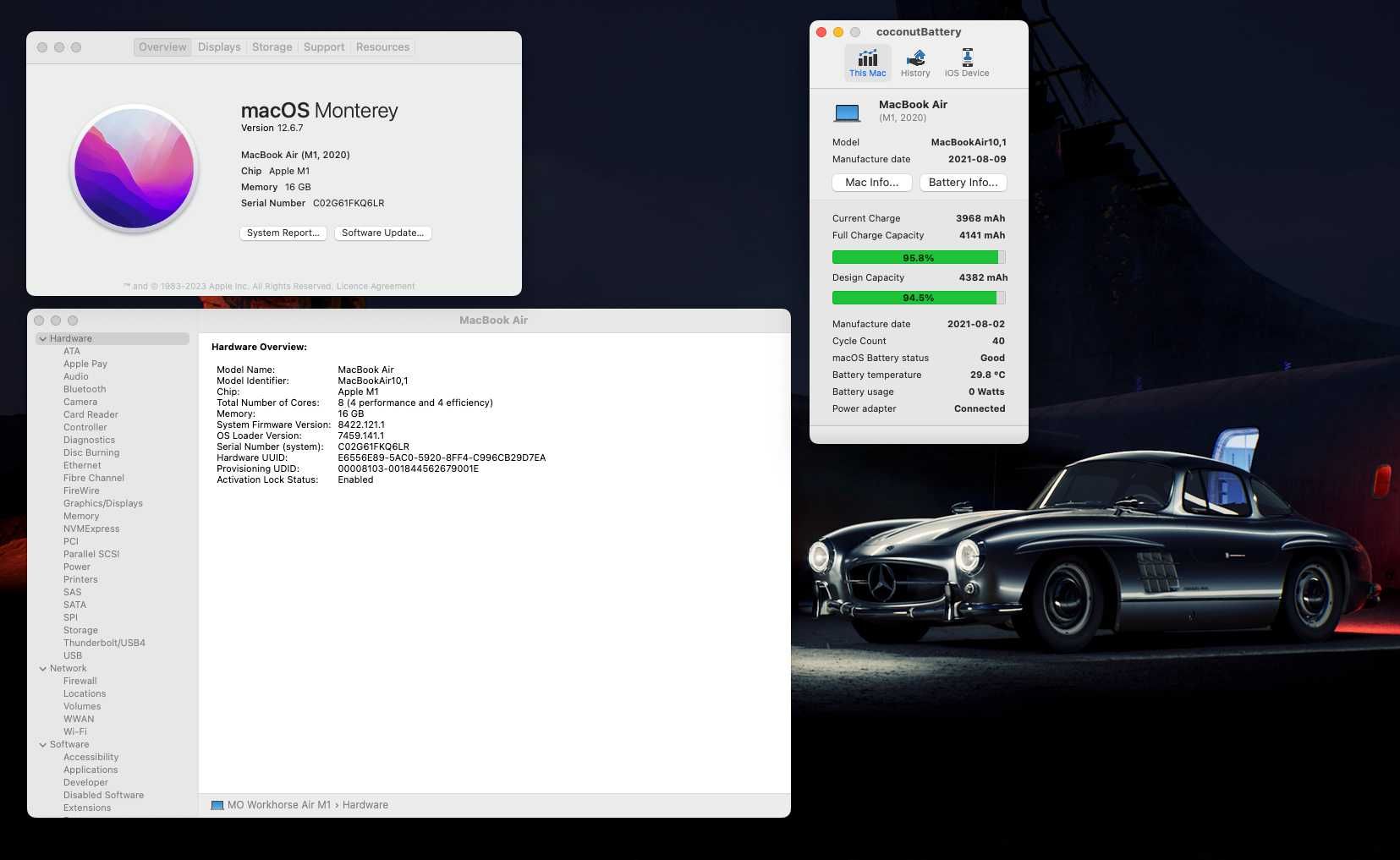1400x860 pixels.
Task: Select Apple Pay in sidebar
Action: pyautogui.click(x=85, y=364)
